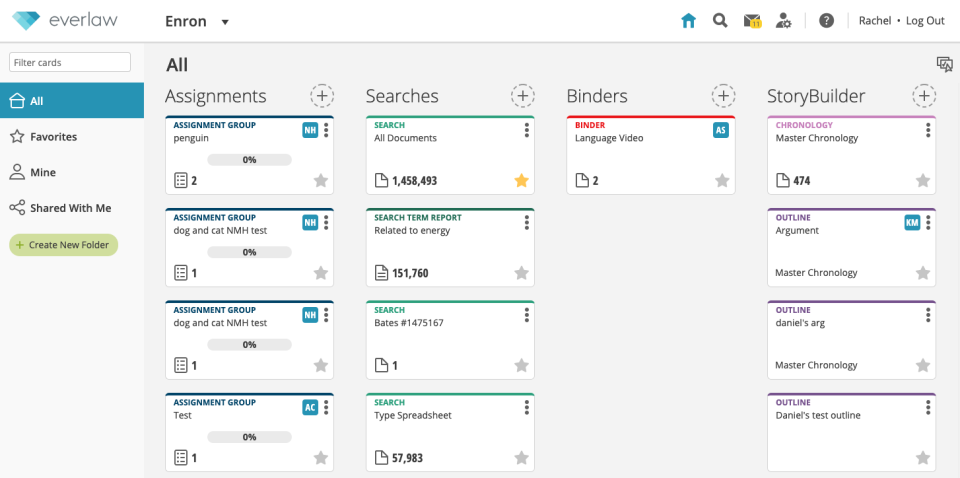Favorite the Language Video binder
The height and width of the screenshot is (478, 960).
[722, 181]
